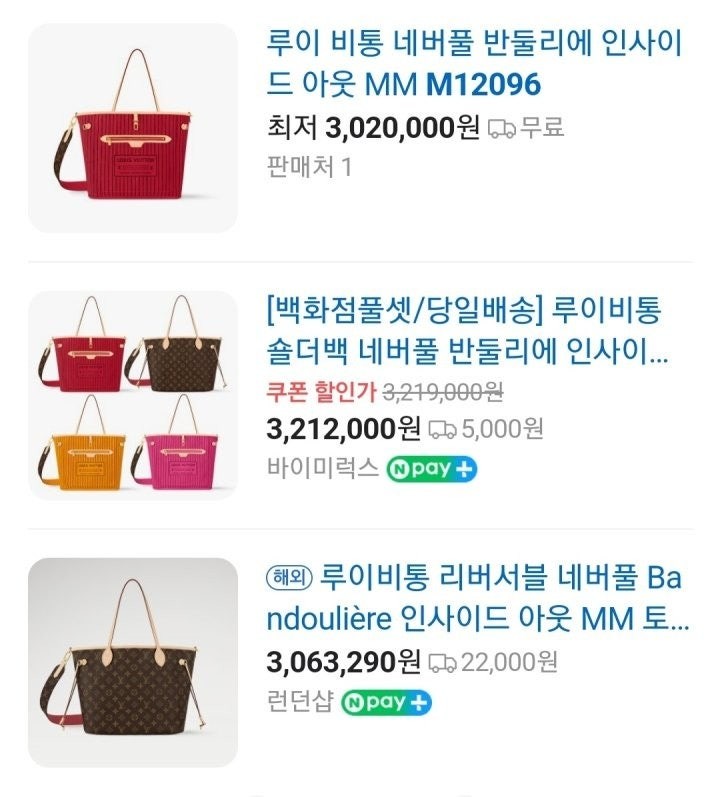Click the truck icon beside 5,000원 shipping
The image size is (720, 797).
pos(442,430)
